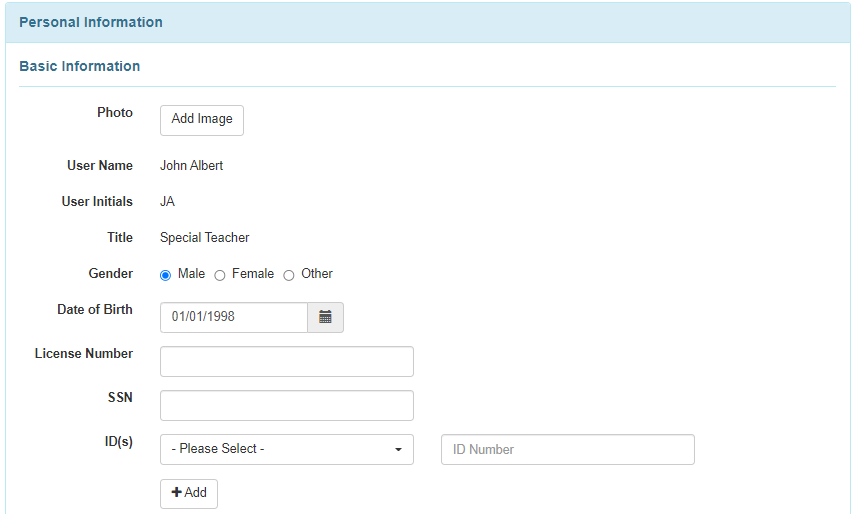Open the Date of Birth calendar picker
The height and width of the screenshot is (514, 856).
325,317
